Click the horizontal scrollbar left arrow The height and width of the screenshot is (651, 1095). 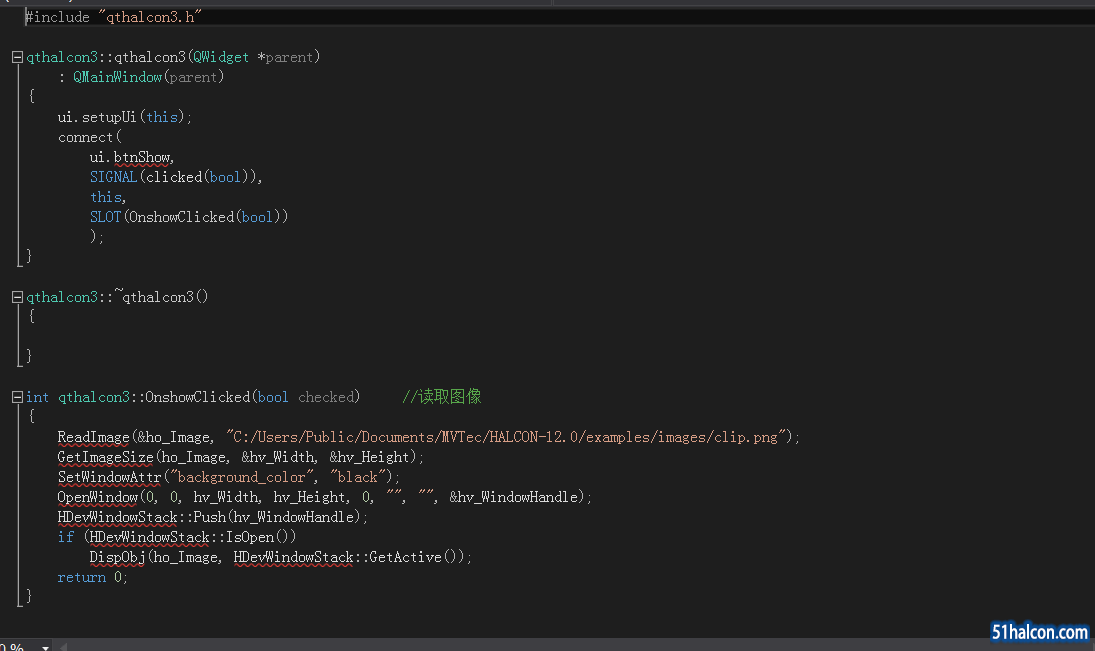click(63, 647)
